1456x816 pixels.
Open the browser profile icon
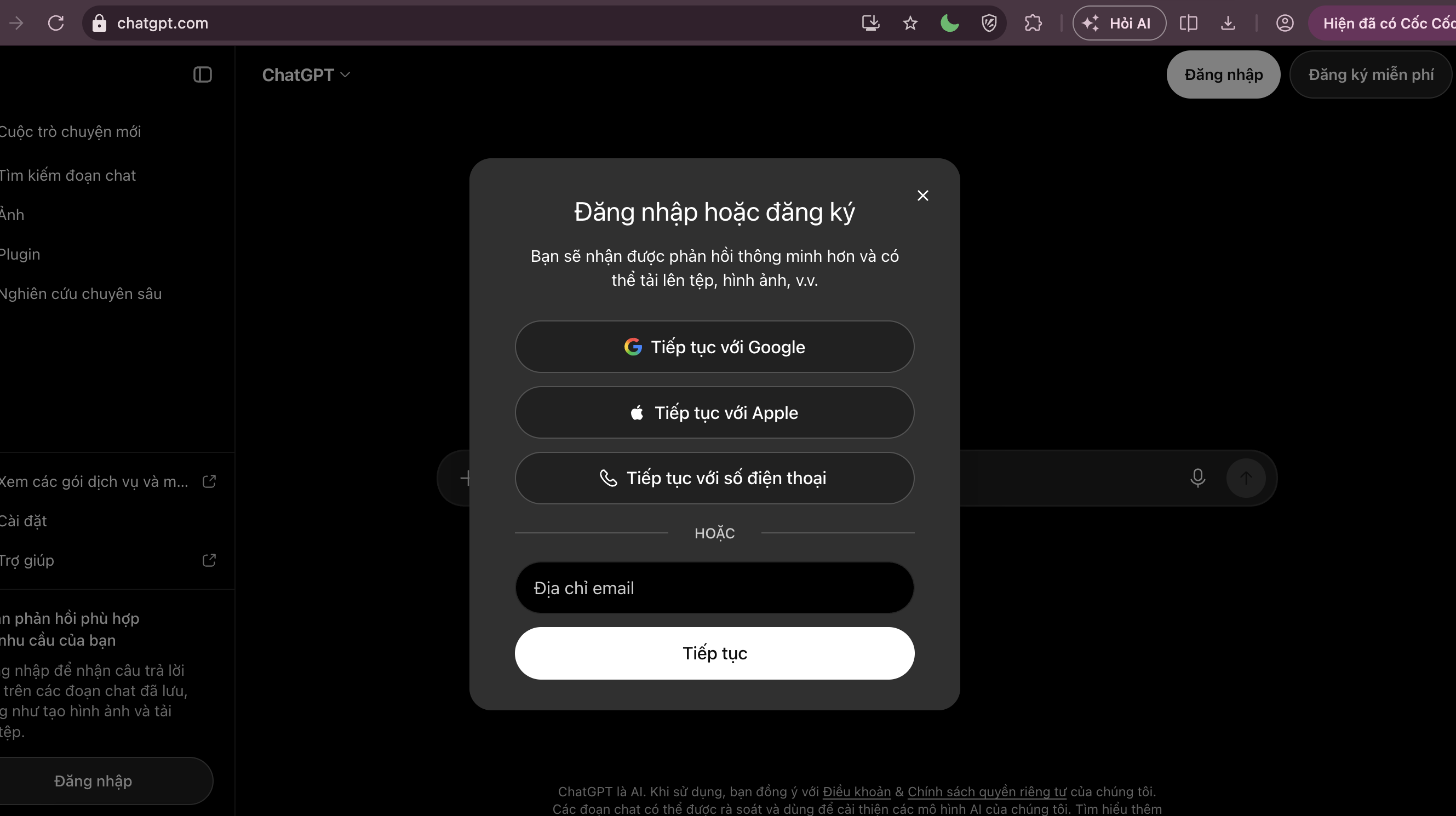[1284, 23]
